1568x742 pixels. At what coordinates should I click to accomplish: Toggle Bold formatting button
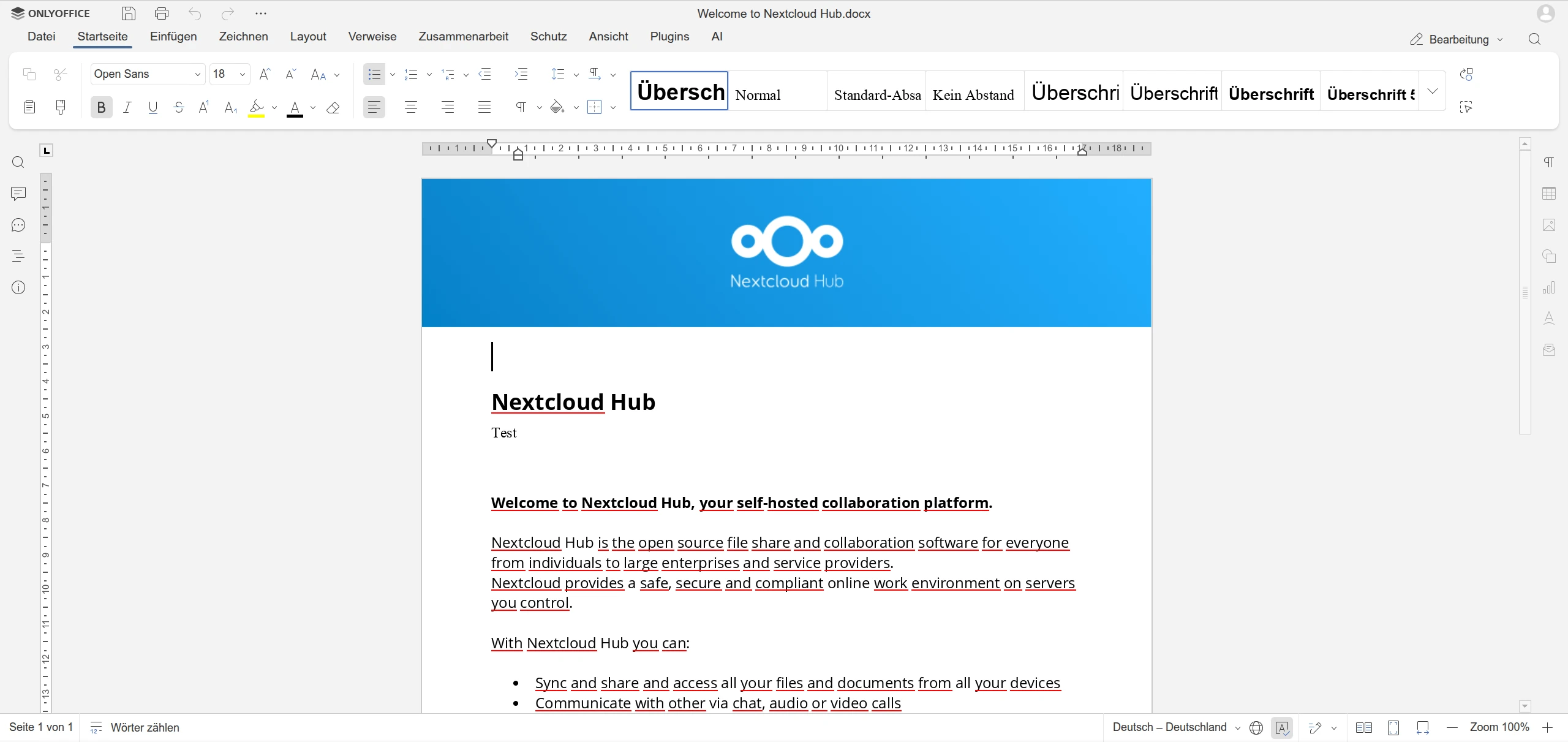[102, 108]
